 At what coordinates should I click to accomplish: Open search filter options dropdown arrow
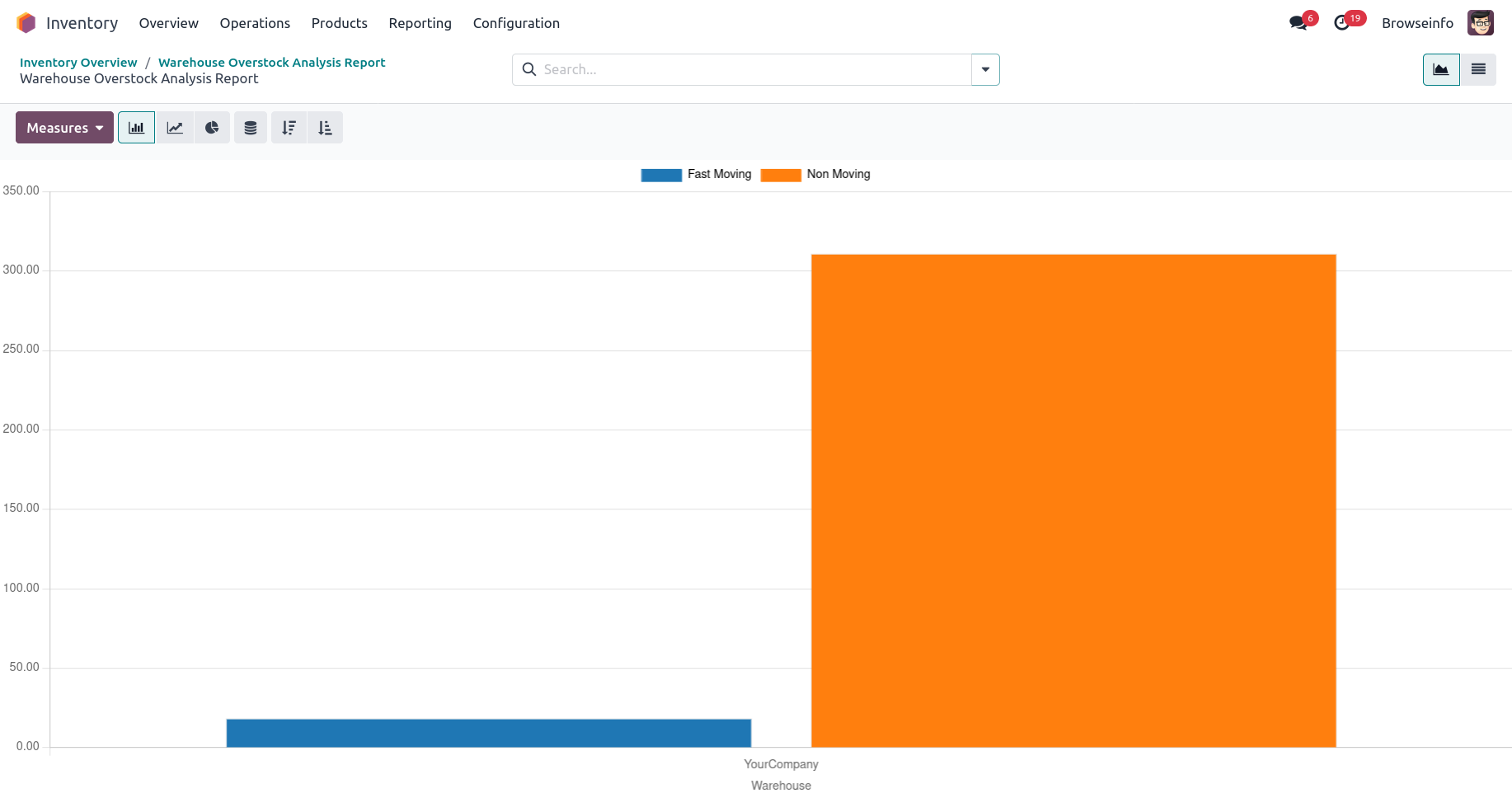pyautogui.click(x=985, y=70)
